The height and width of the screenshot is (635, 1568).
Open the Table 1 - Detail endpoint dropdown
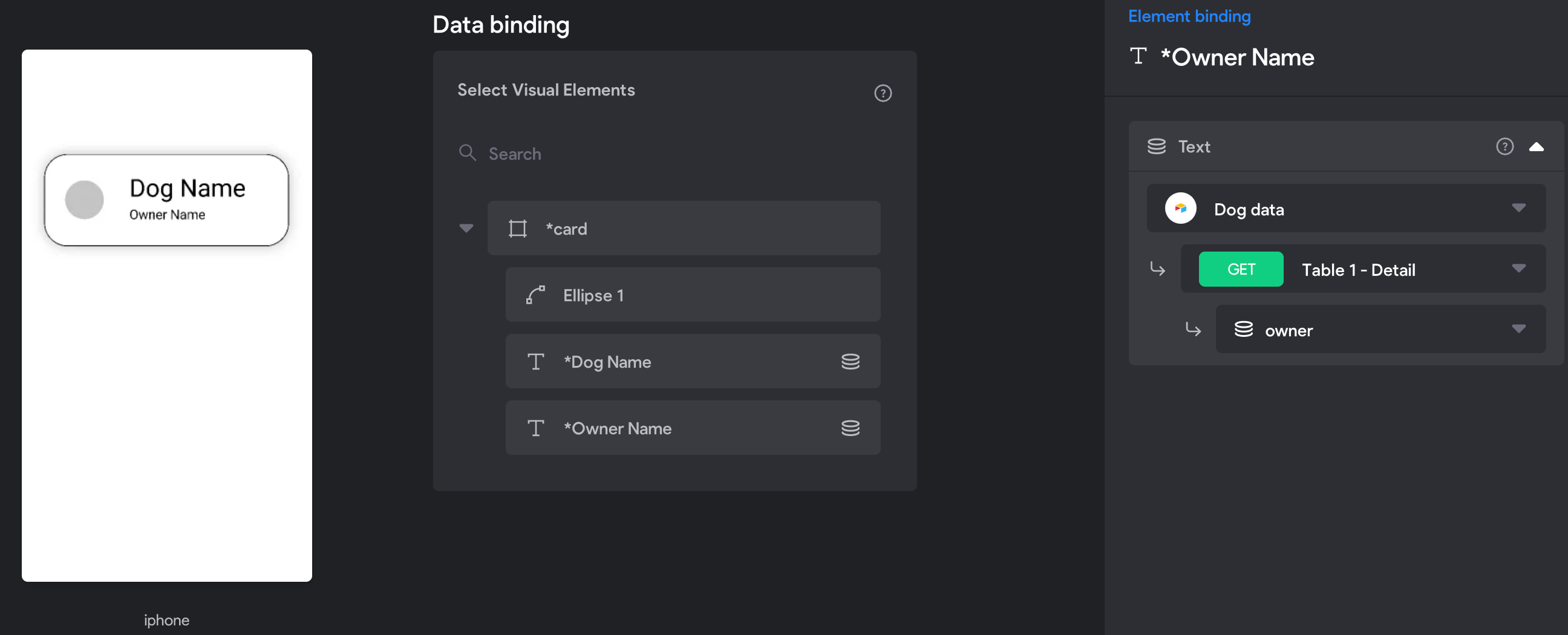pyautogui.click(x=1363, y=269)
